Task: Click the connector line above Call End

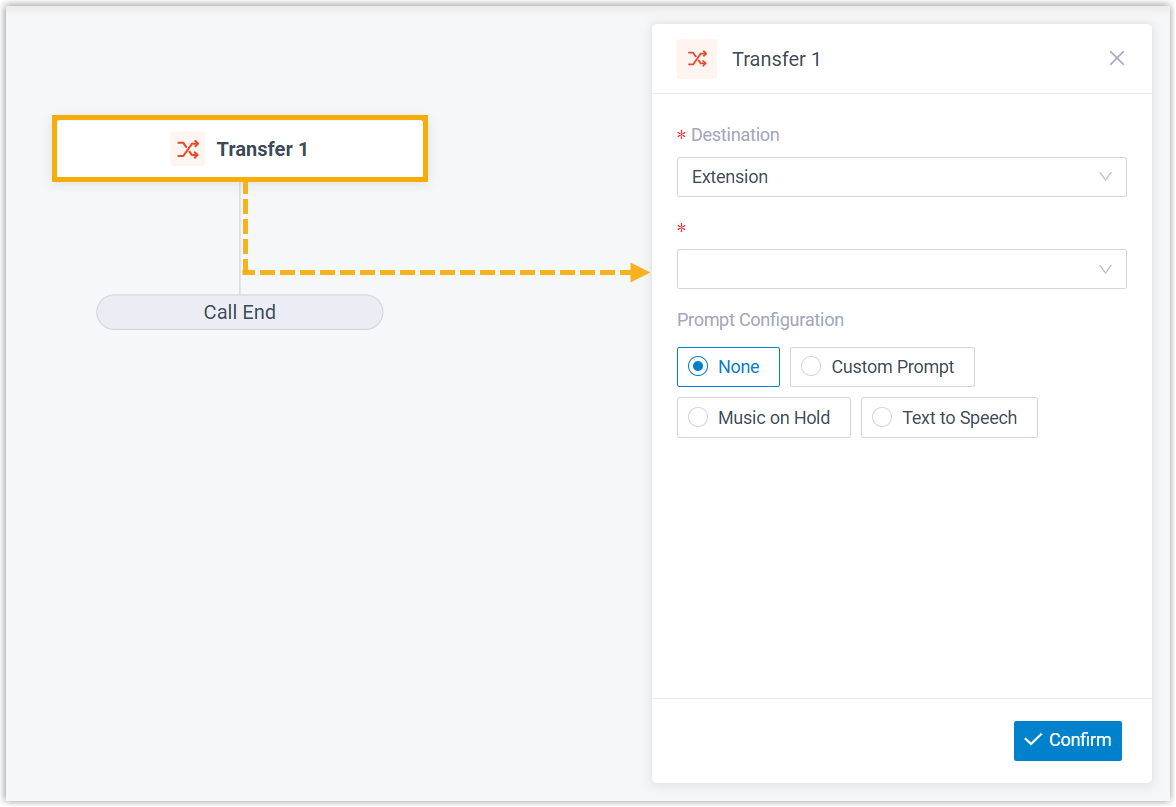Action: coord(240,284)
